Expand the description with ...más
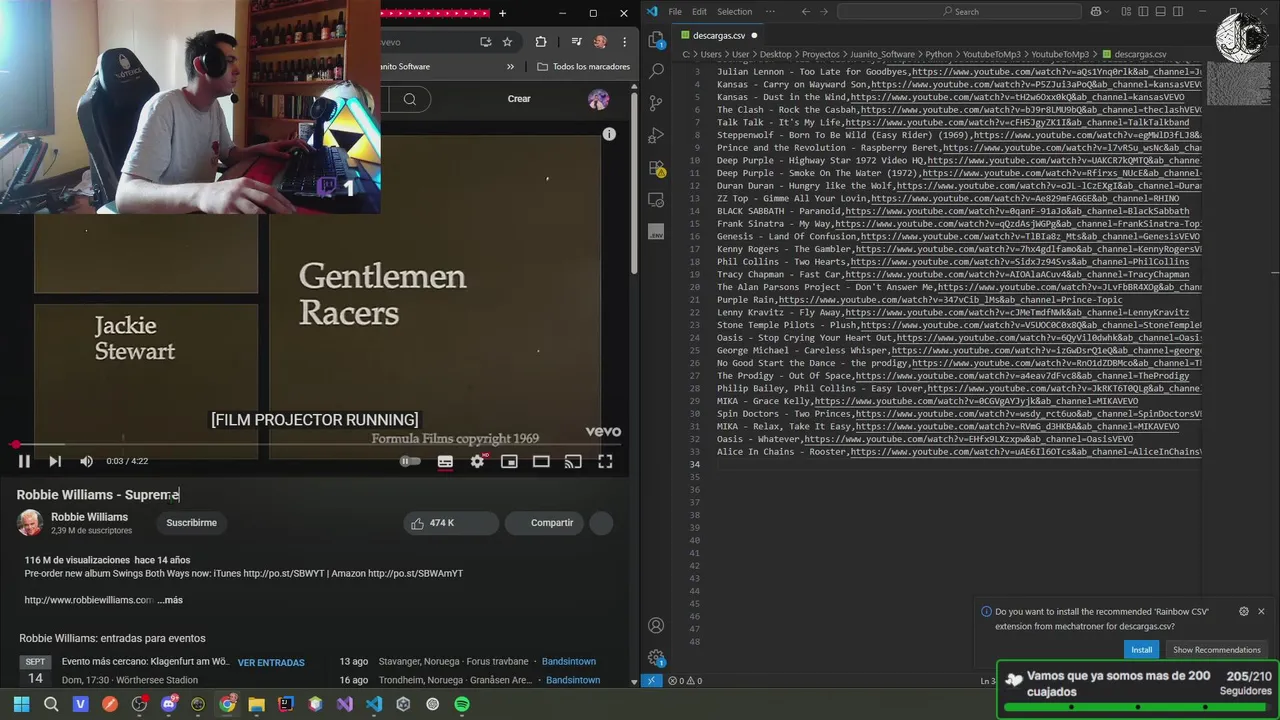 pyautogui.click(x=170, y=600)
